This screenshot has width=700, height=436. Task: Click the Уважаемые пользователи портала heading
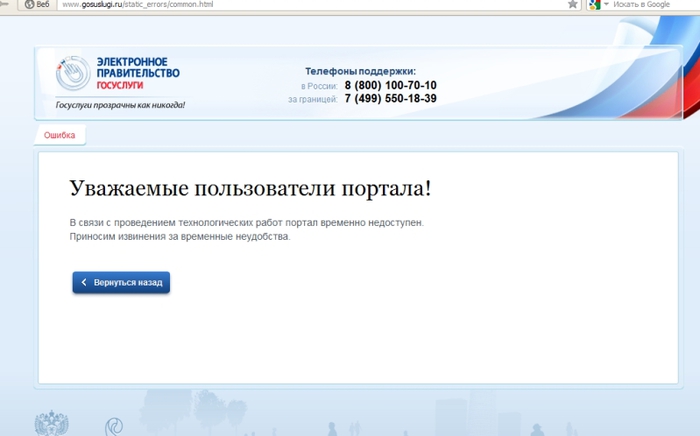coord(250,188)
